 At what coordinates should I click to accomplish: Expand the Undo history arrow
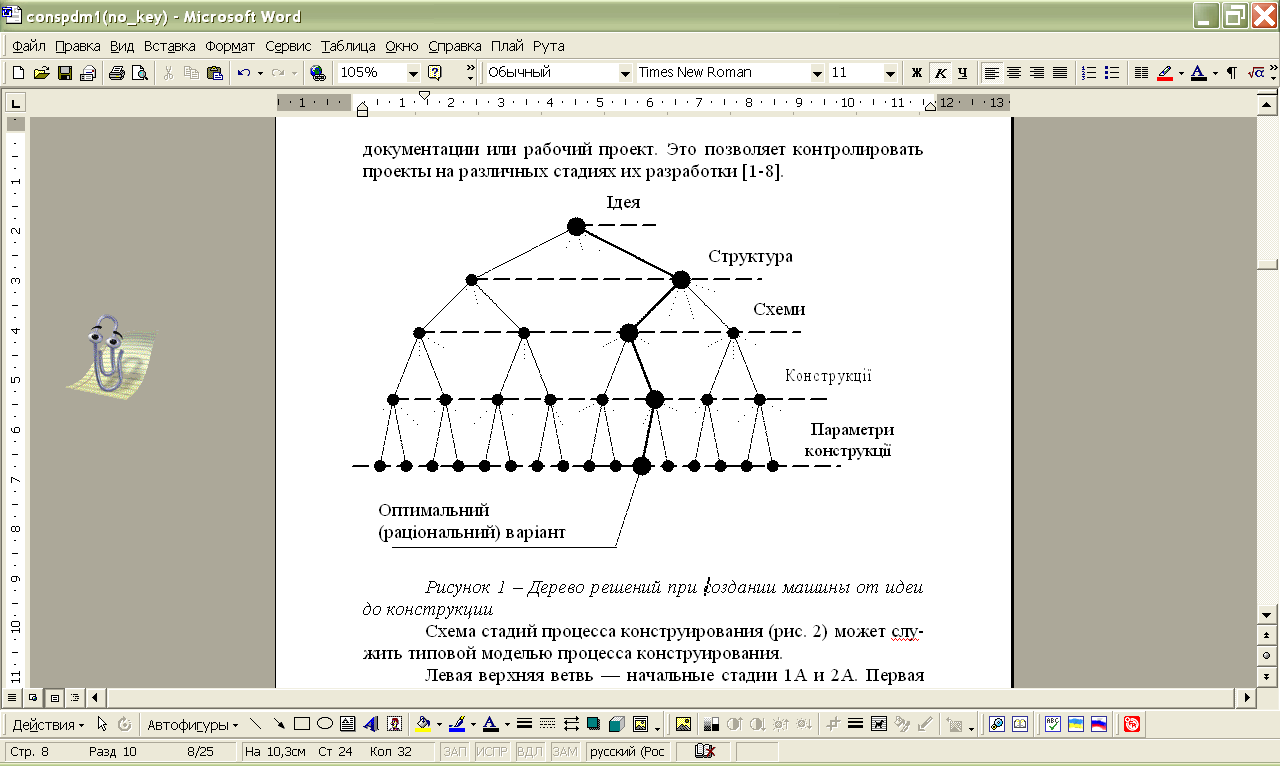point(260,73)
